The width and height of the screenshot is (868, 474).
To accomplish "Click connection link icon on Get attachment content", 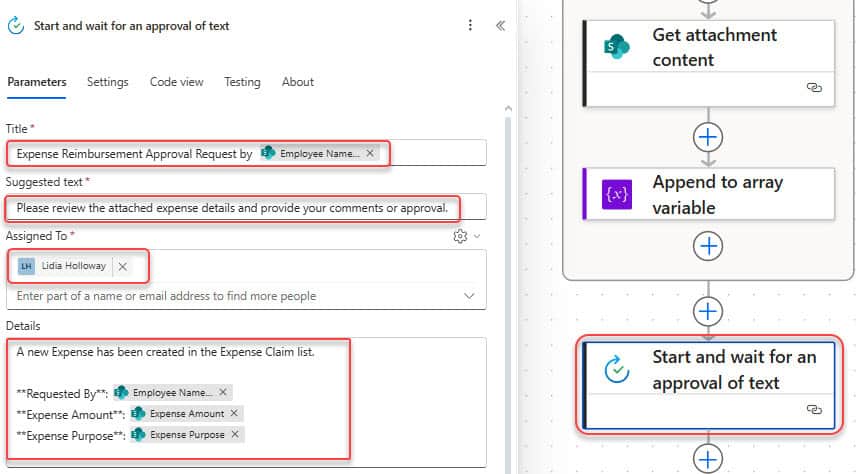I will coord(814,87).
